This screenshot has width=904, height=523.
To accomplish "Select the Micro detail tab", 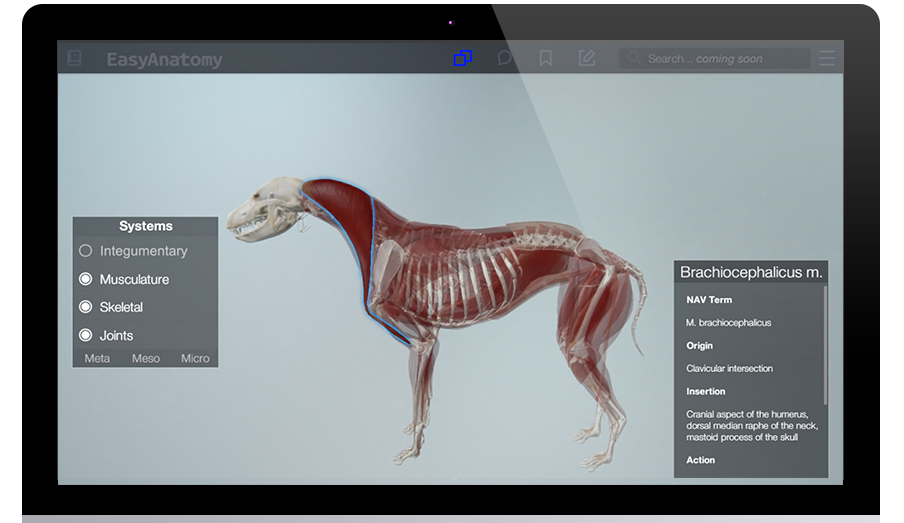I will click(x=195, y=358).
